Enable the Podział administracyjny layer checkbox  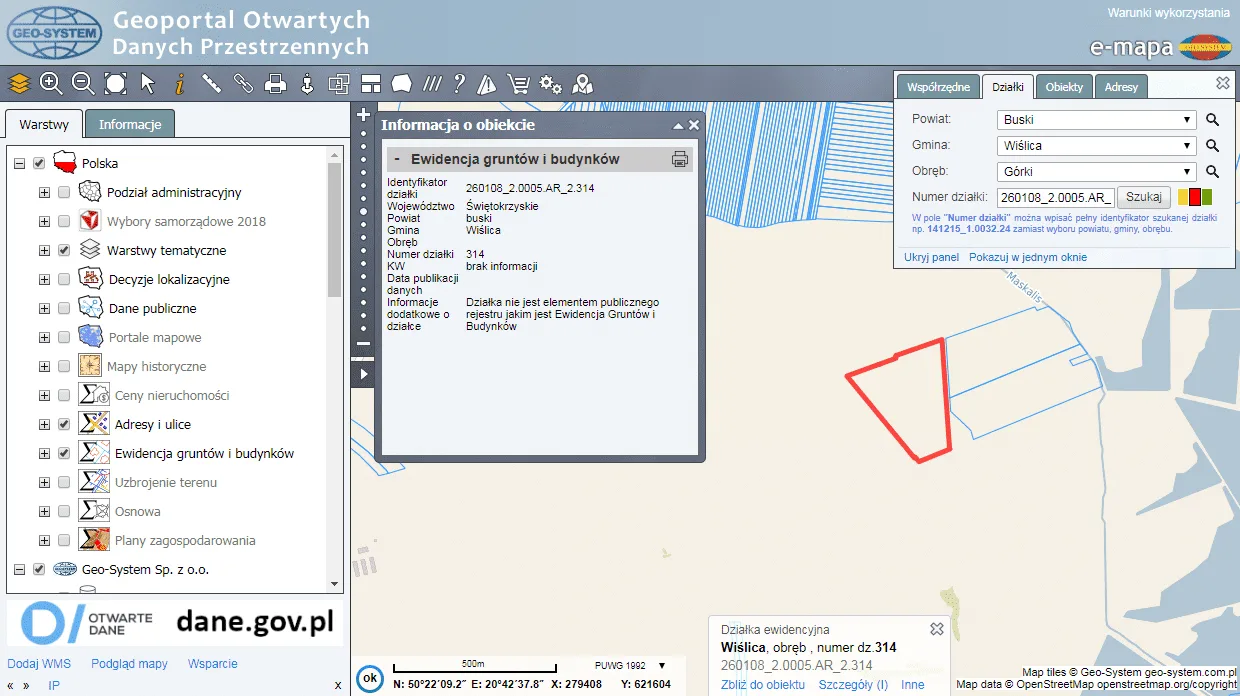click(64, 192)
